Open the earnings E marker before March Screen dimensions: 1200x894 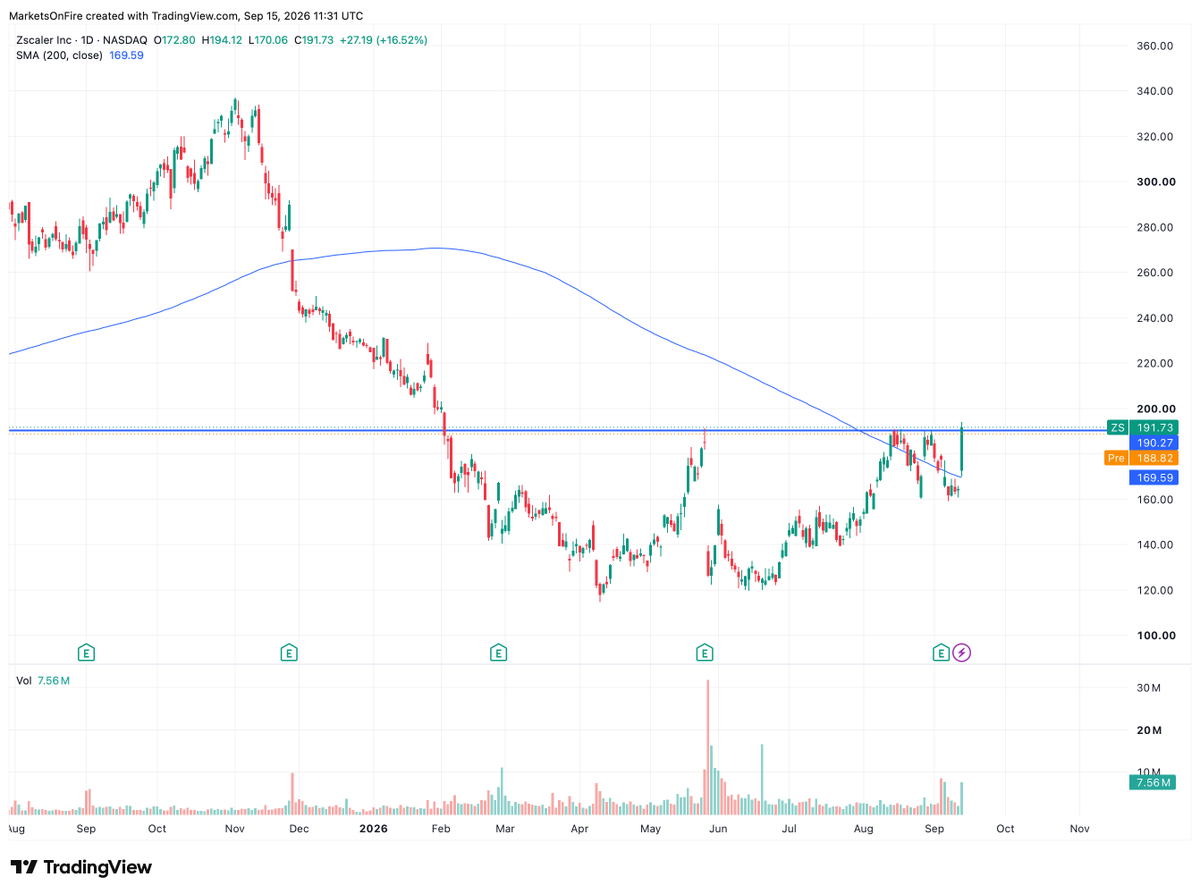click(498, 653)
